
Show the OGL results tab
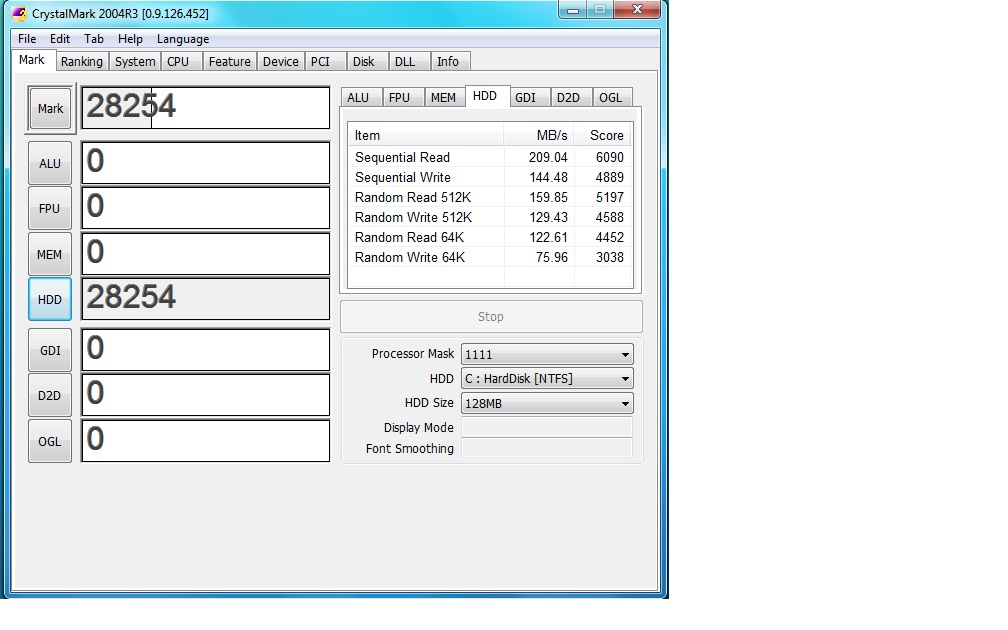point(611,98)
